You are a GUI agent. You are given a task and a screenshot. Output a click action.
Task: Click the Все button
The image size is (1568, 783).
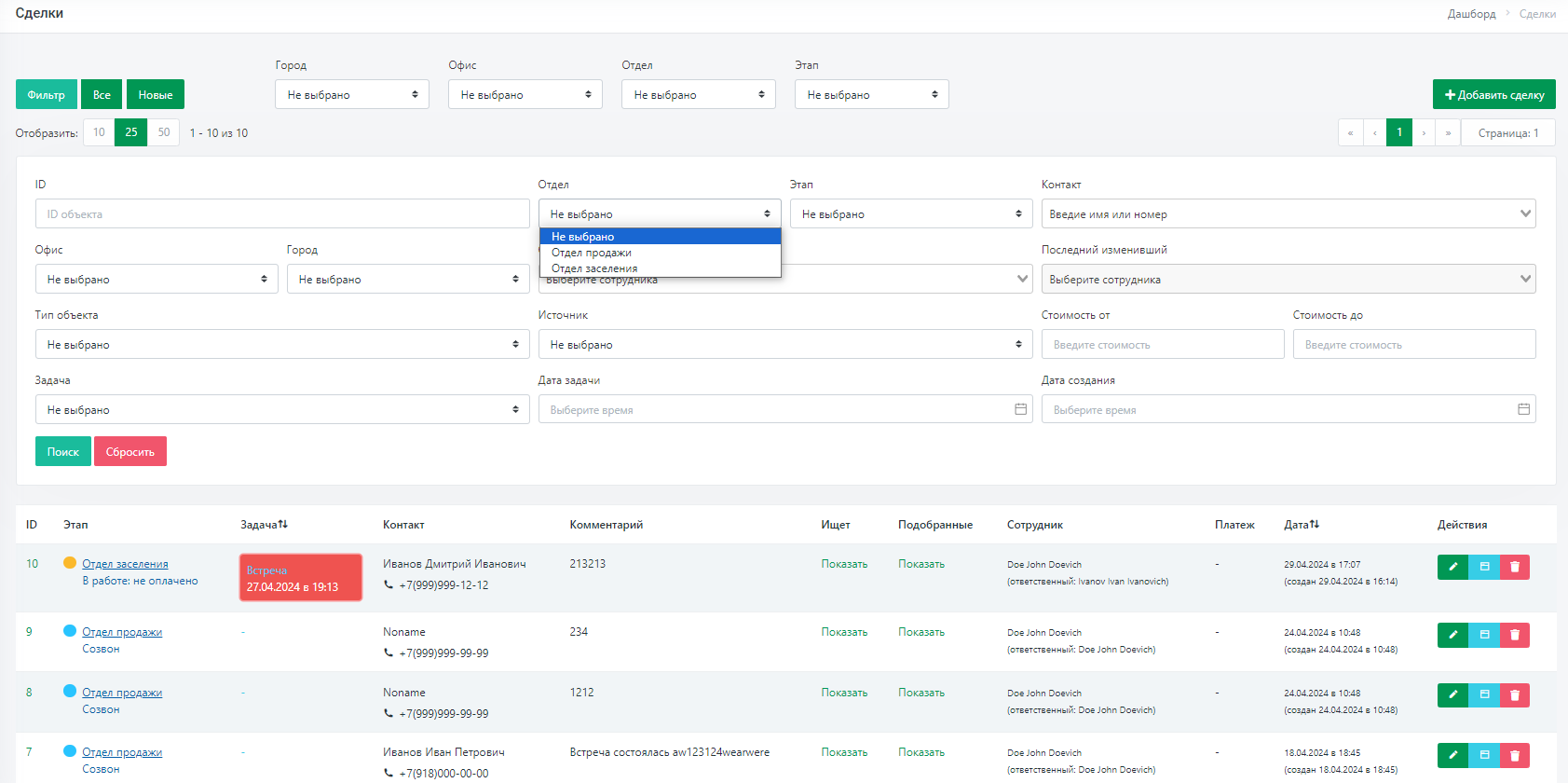tap(102, 94)
